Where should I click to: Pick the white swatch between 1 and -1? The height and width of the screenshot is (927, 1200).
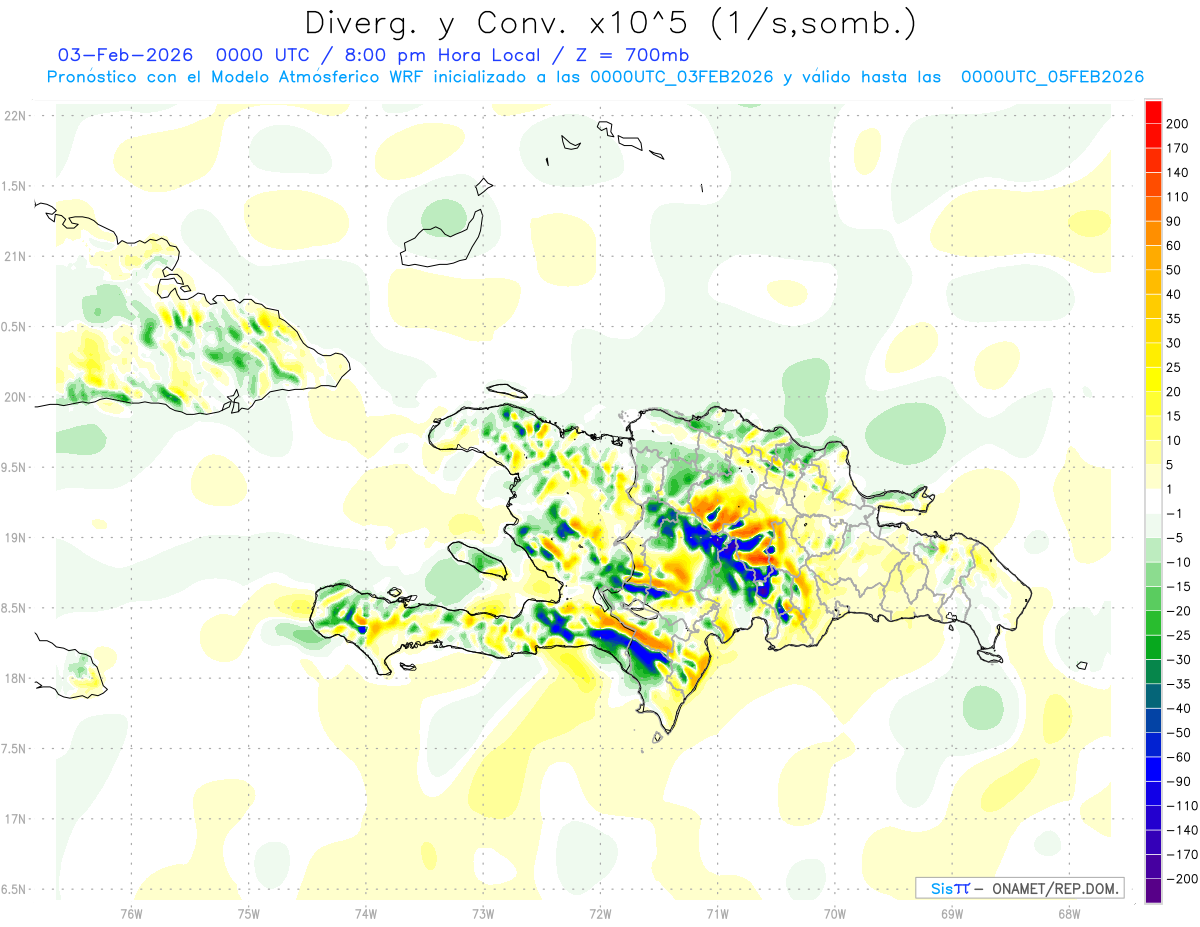tap(1153, 501)
